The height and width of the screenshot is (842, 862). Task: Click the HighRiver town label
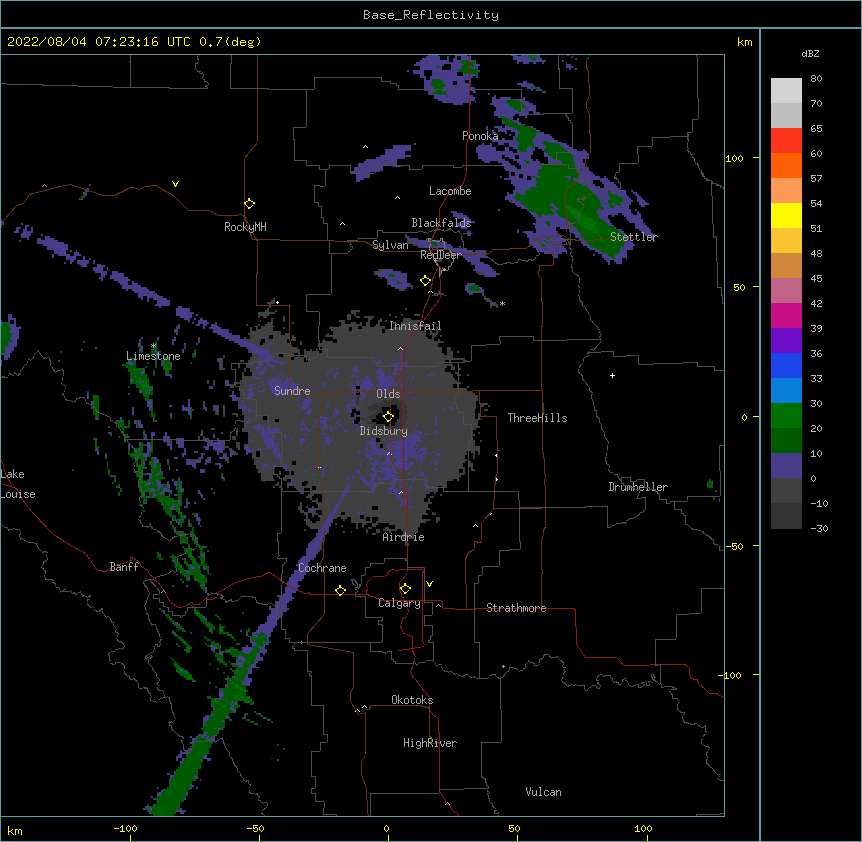coord(430,743)
